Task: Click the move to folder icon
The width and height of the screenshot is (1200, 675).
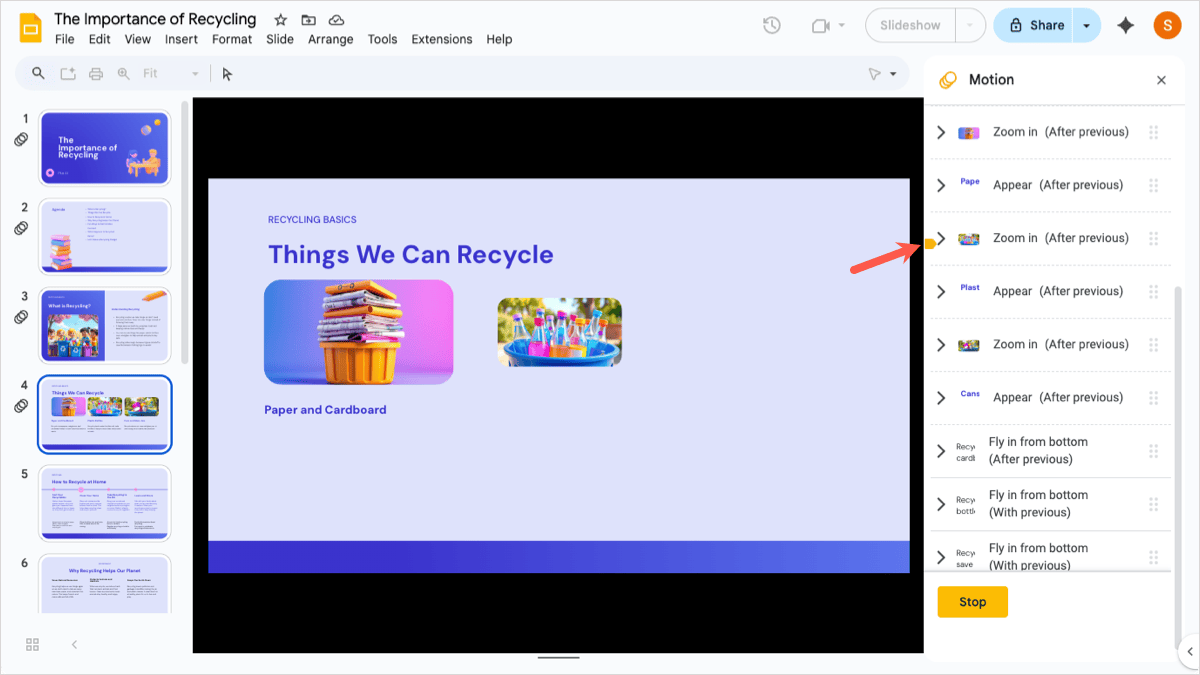Action: (309, 20)
